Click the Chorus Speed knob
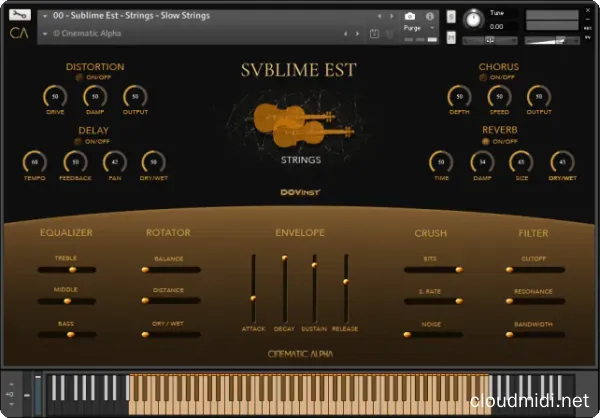 499,96
